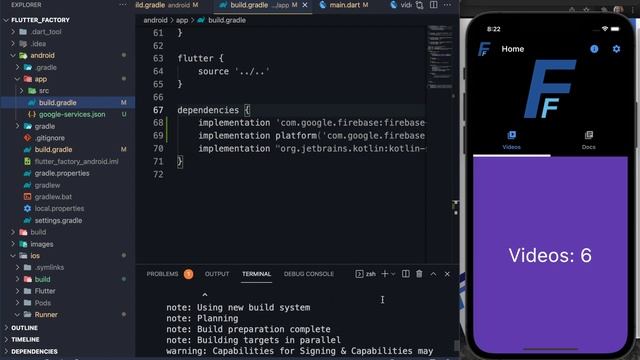Close the terminal panel
This screenshot has height=360, width=640.
(x=447, y=274)
